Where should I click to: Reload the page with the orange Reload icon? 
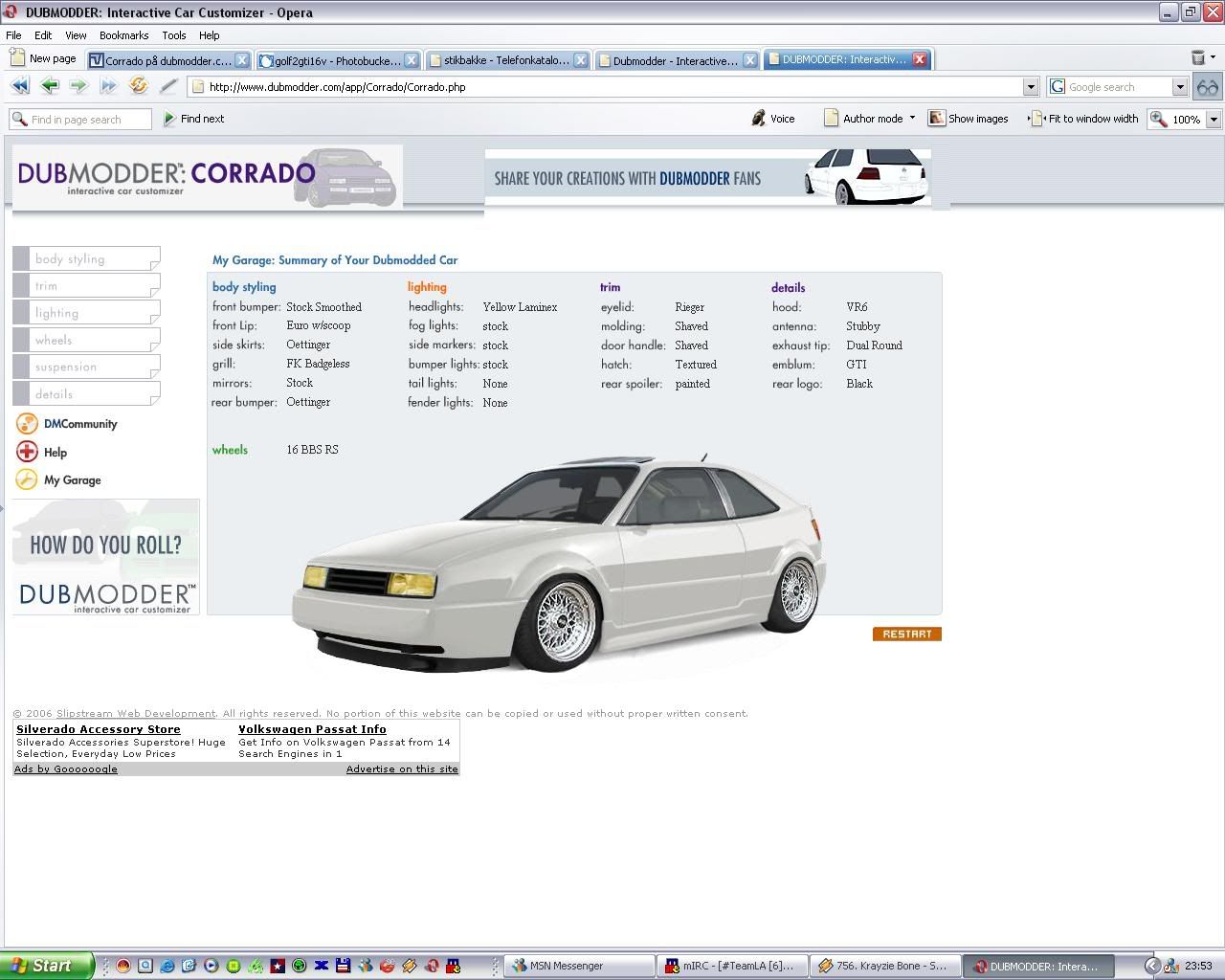pyautogui.click(x=139, y=86)
